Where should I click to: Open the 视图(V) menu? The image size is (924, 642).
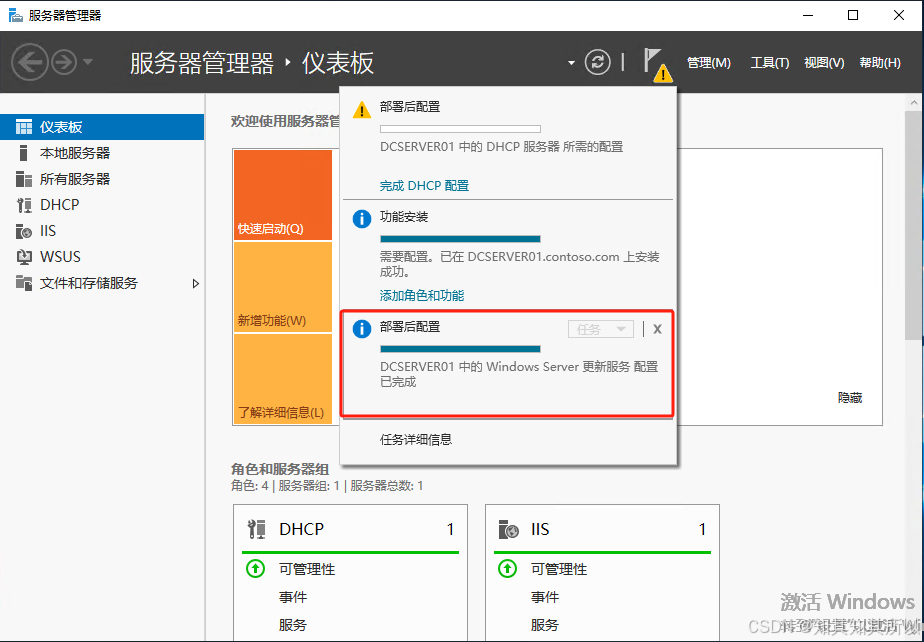click(824, 62)
